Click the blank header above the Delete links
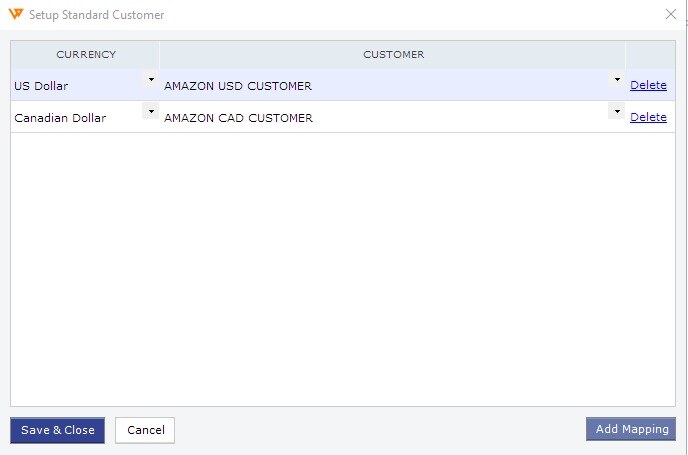 click(x=650, y=54)
